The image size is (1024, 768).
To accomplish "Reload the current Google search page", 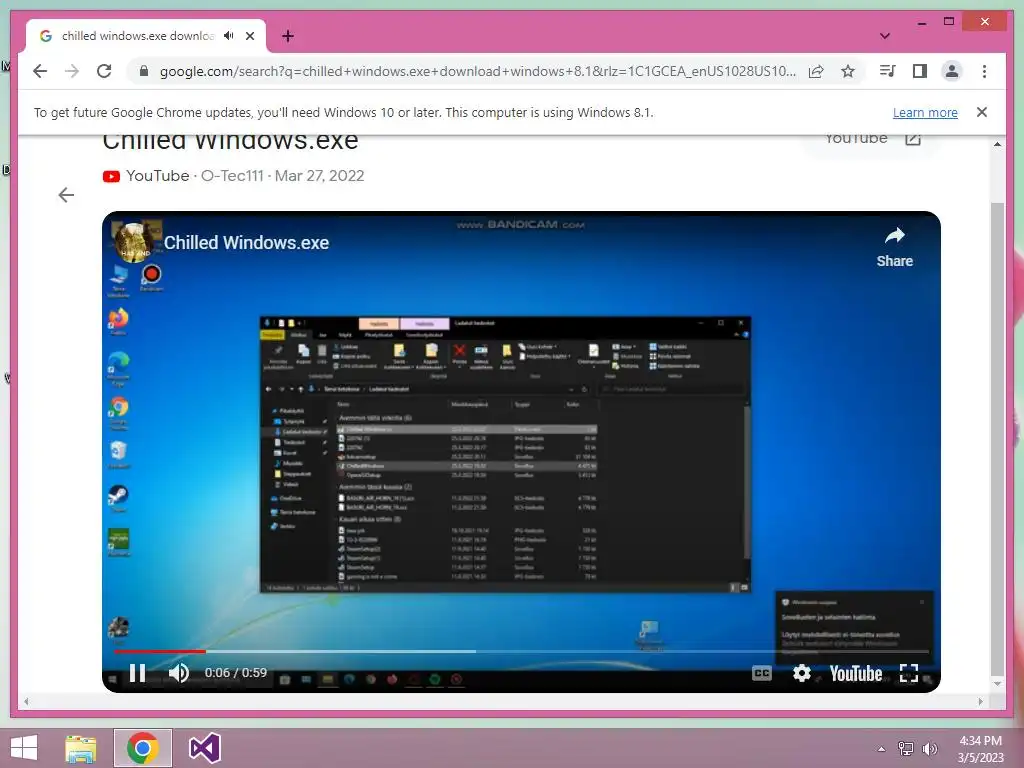I will [x=104, y=71].
